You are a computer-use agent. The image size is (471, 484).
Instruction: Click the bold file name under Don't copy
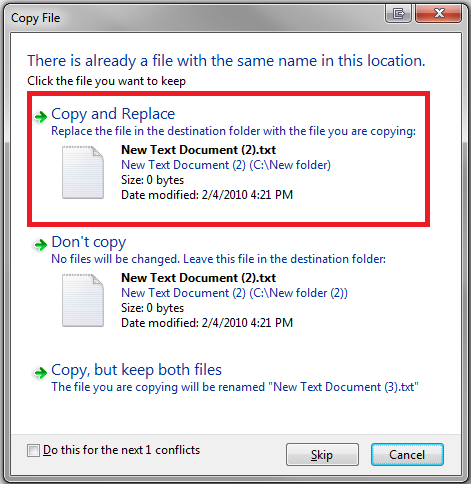point(199,278)
